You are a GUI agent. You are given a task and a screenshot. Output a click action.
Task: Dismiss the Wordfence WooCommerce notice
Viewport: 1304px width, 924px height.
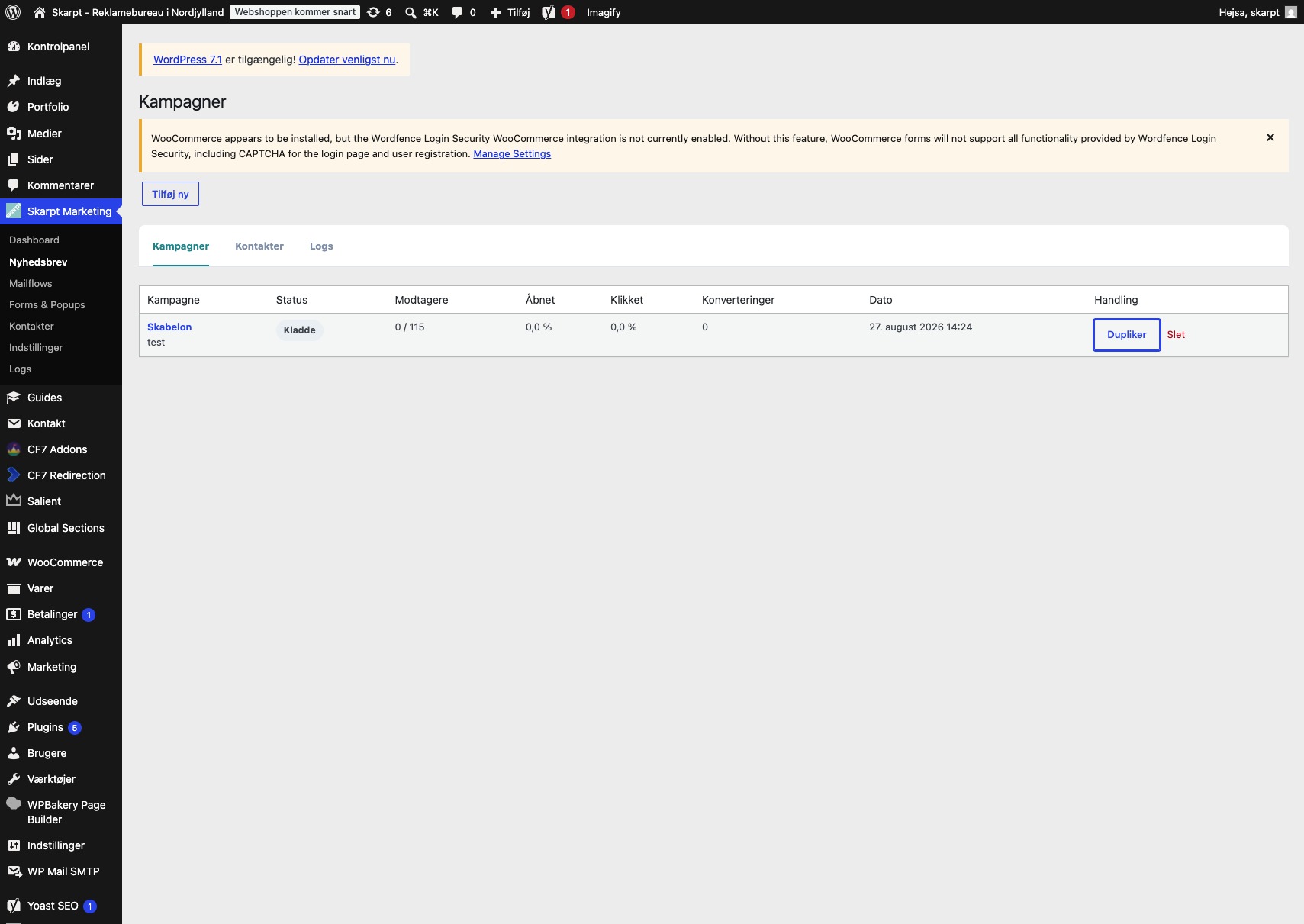pos(1270,137)
